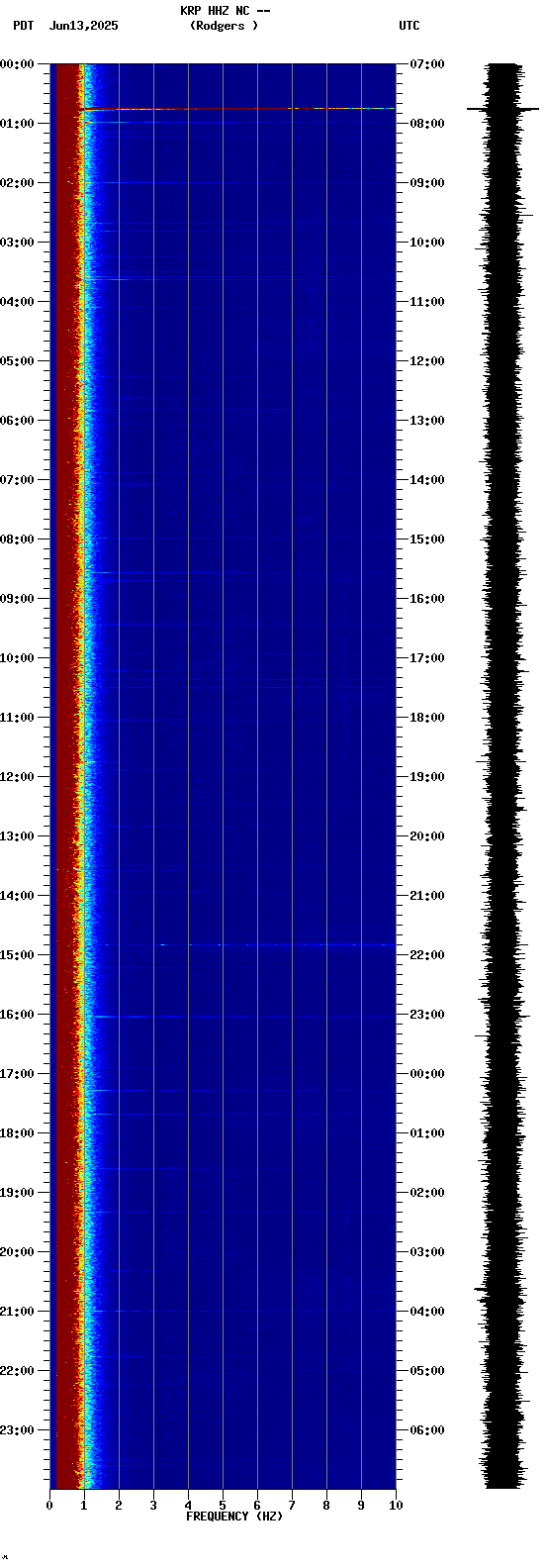Click the '14:00' UTC axis time label
The width and height of the screenshot is (546, 1568).
click(x=427, y=480)
